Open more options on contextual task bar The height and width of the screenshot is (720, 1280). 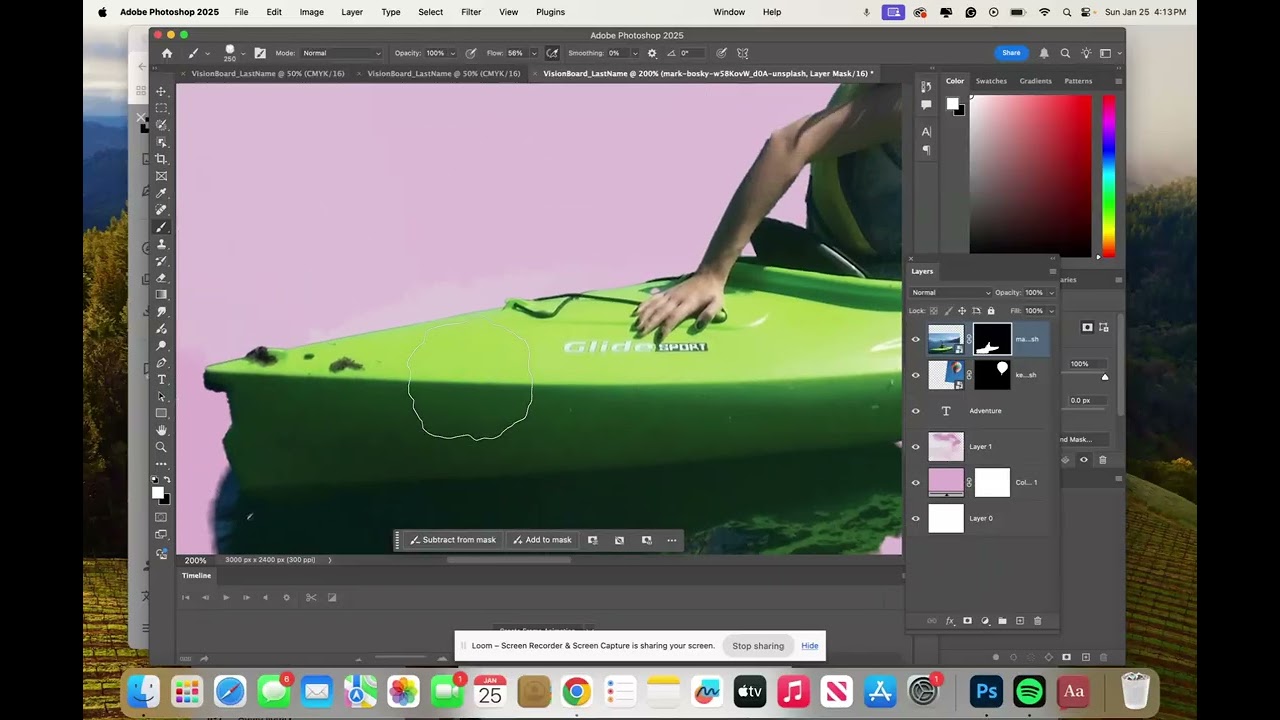click(x=672, y=540)
